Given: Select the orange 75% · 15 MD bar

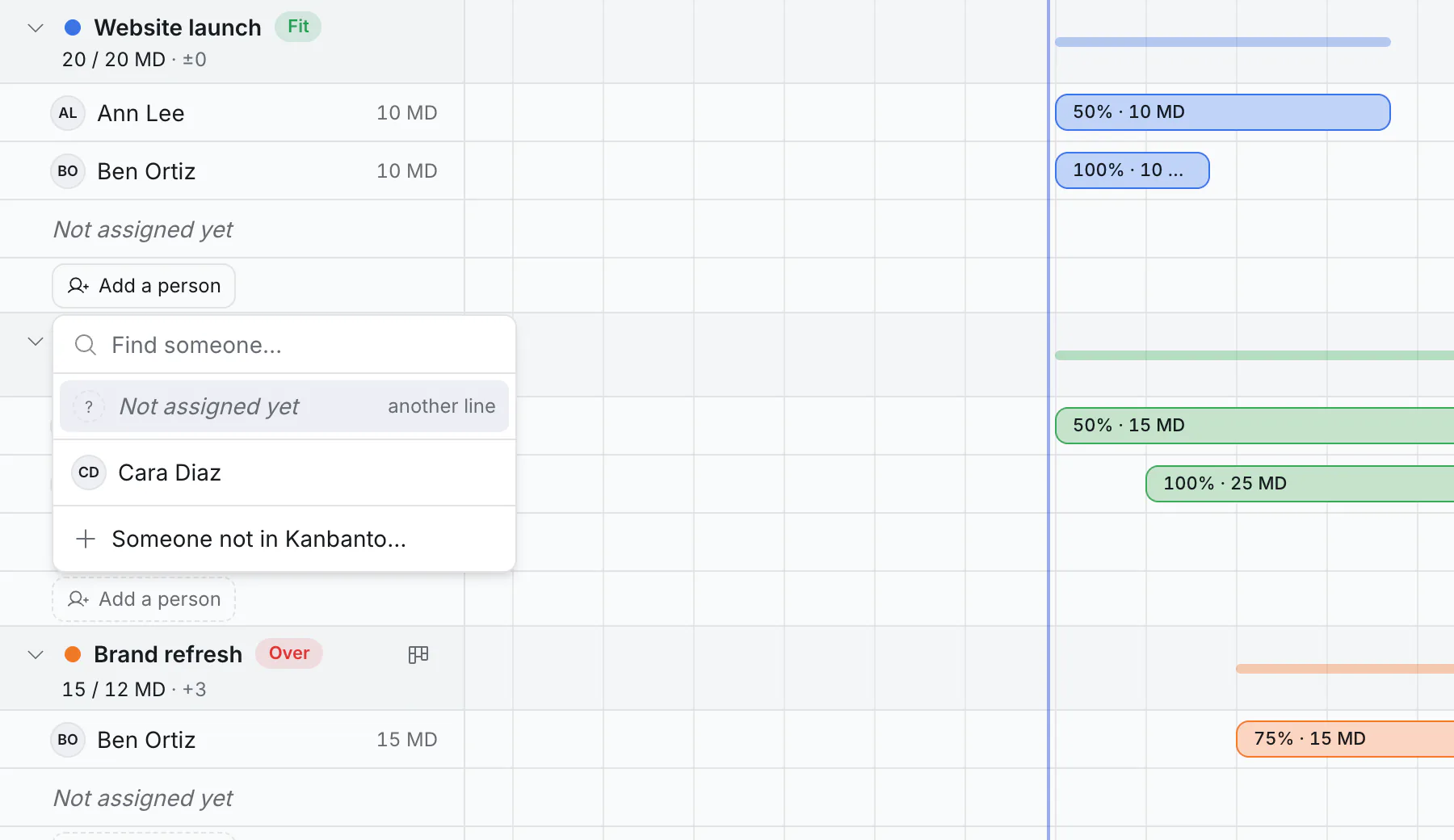Looking at the screenshot, I should 1345,739.
